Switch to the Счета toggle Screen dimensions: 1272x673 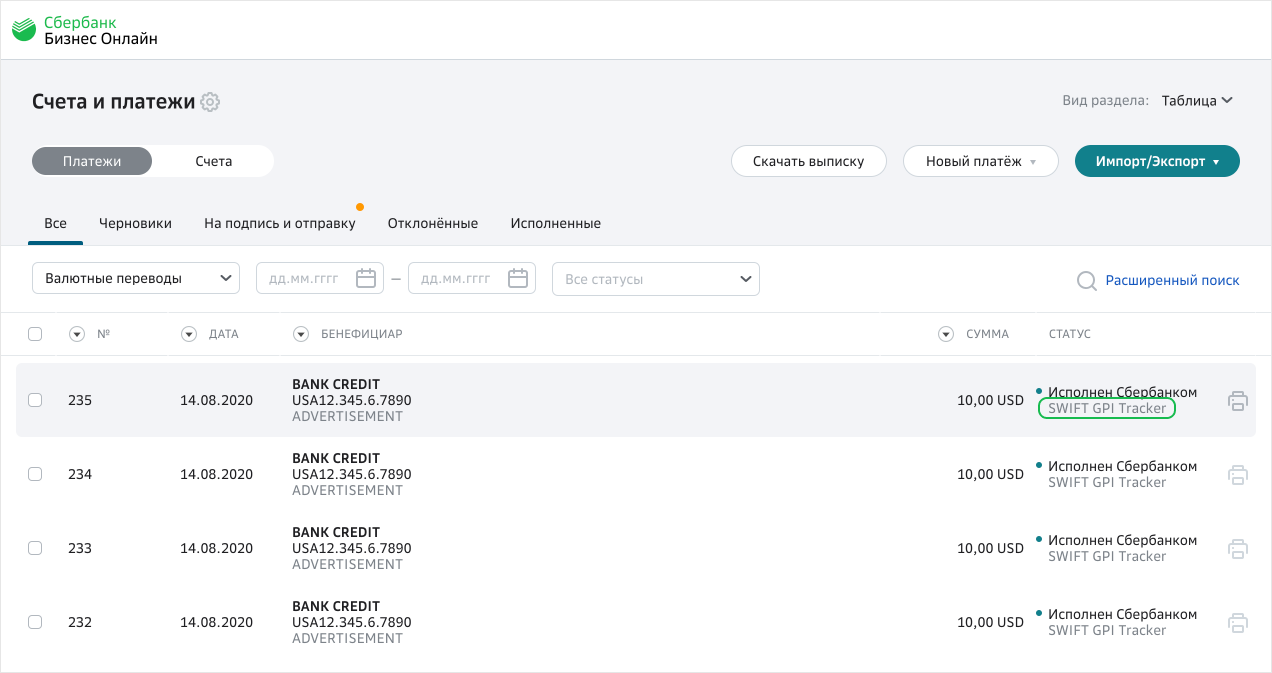213,161
